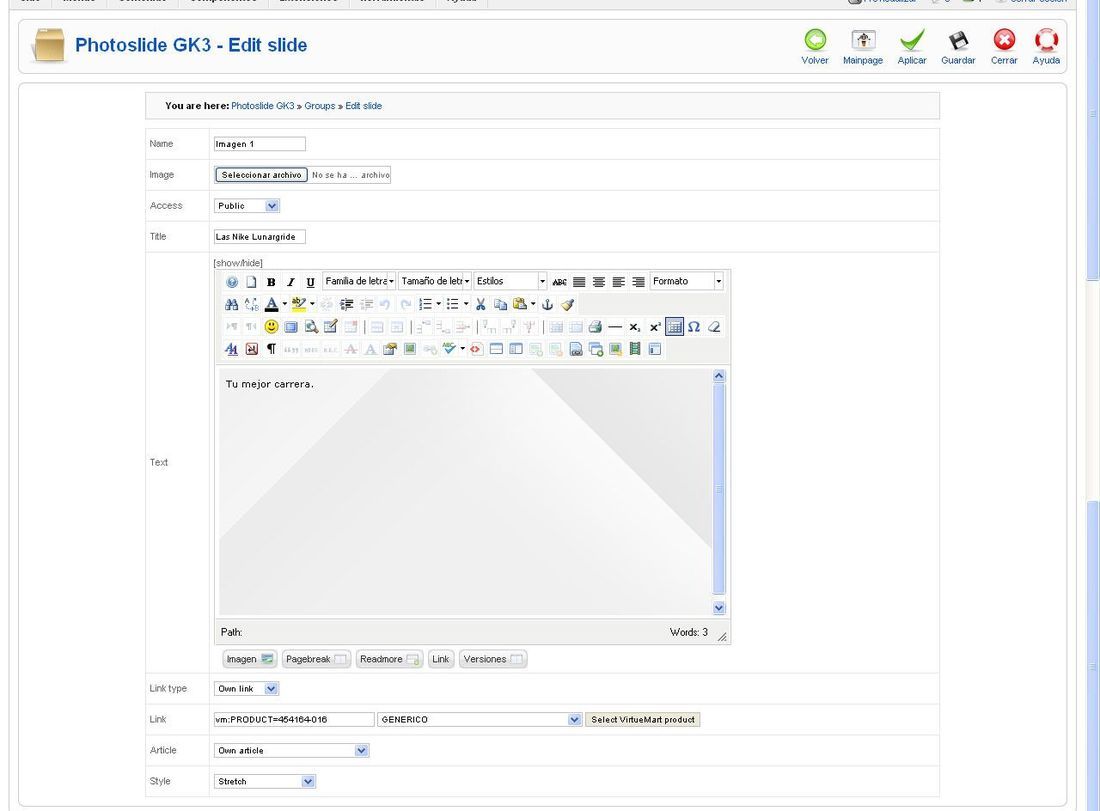Cut selection with the scissors icon
The width and height of the screenshot is (1100, 811).
(x=481, y=304)
